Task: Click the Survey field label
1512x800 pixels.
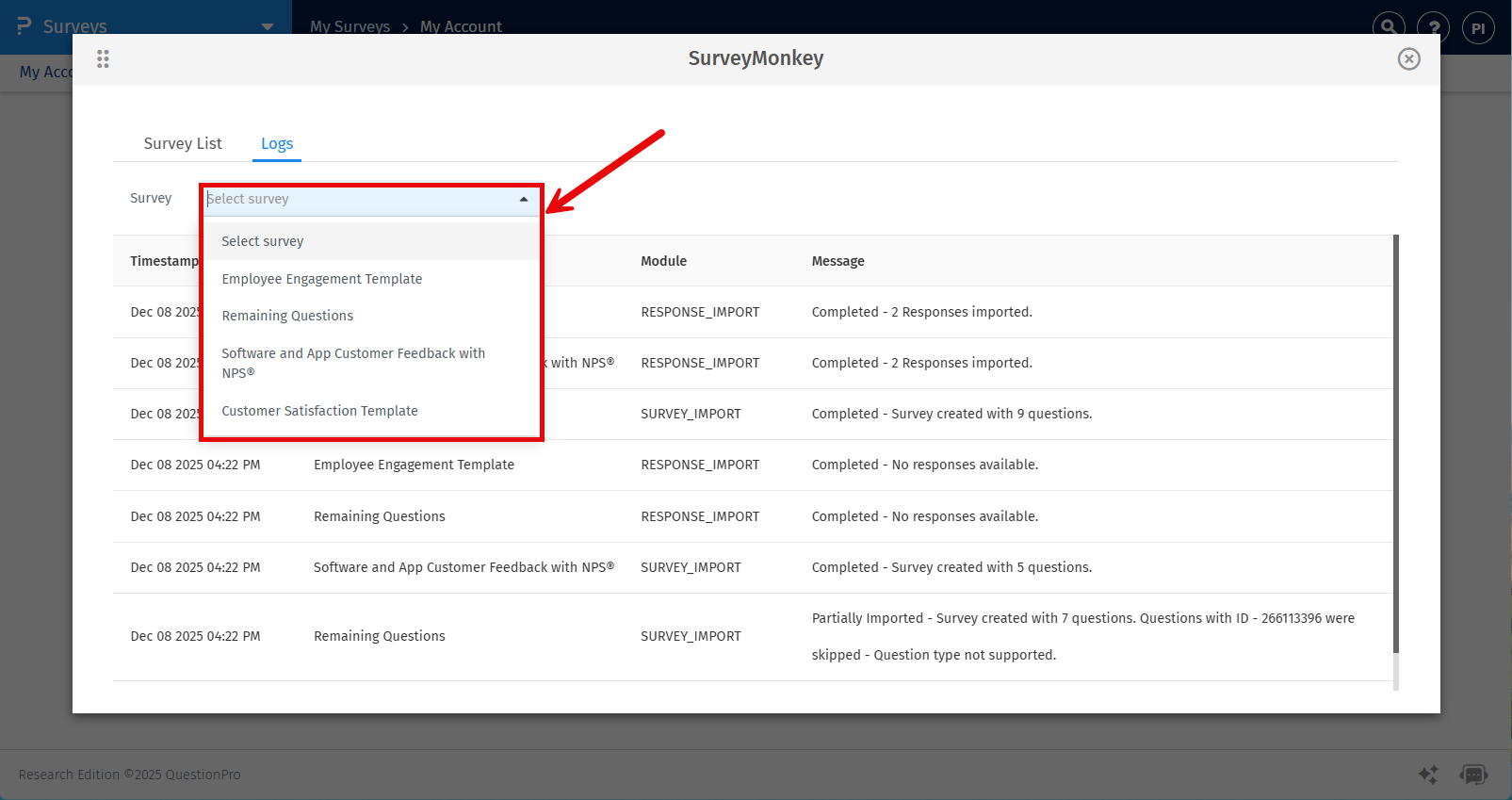Action: [x=151, y=198]
